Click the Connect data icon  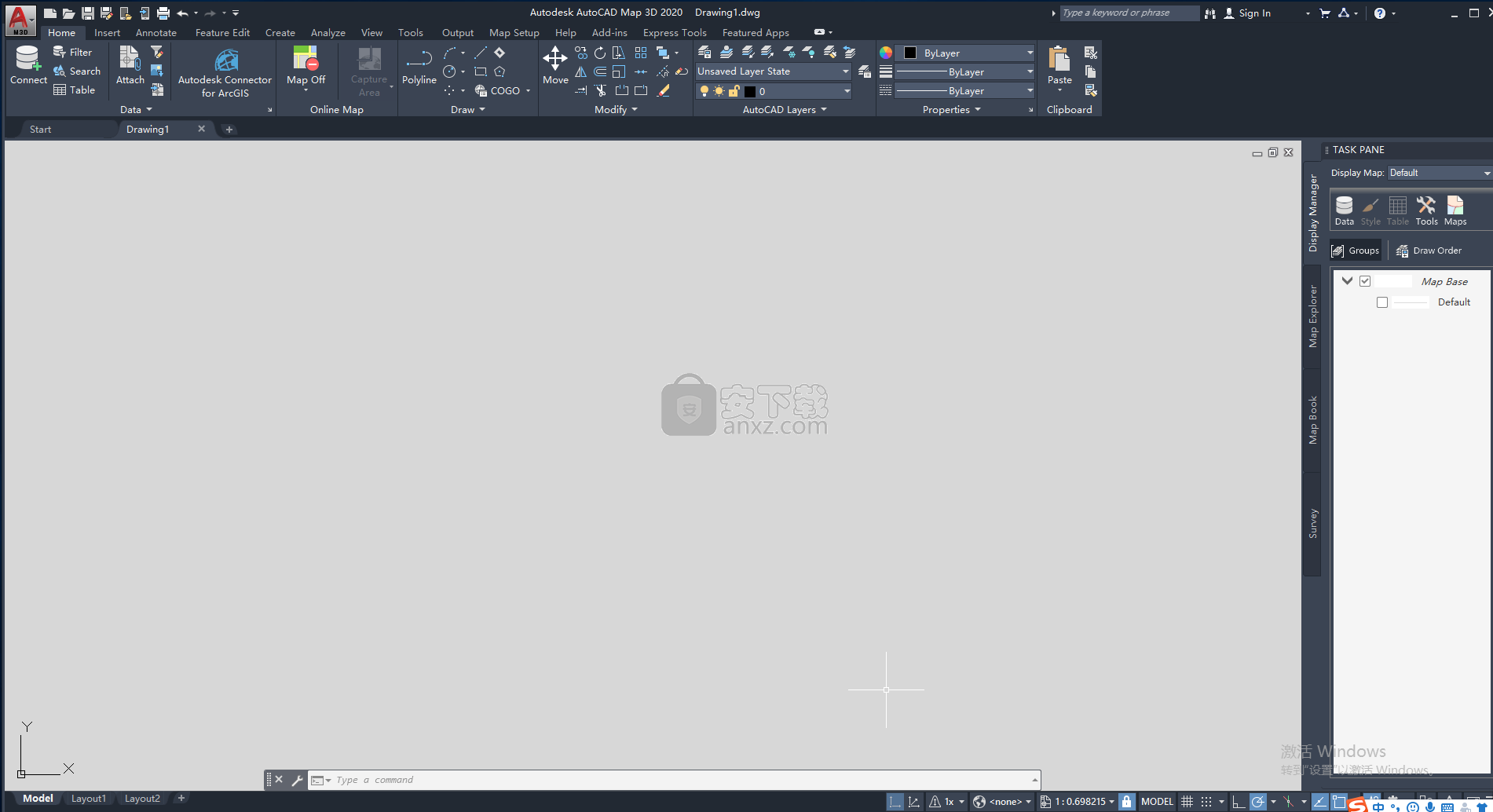[x=28, y=65]
